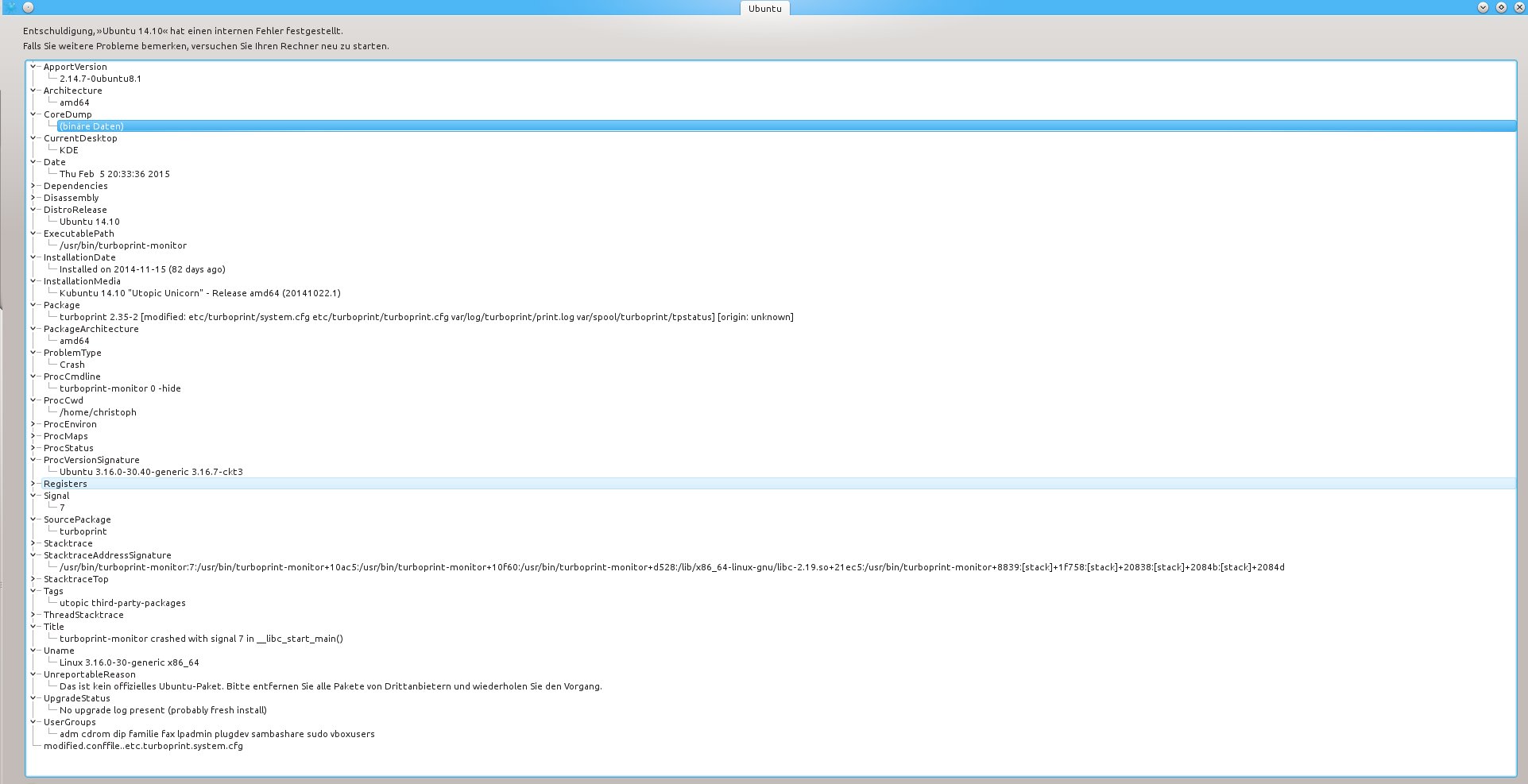1528x784 pixels.
Task: Click the Ubuntu title tab
Action: pyautogui.click(x=764, y=9)
